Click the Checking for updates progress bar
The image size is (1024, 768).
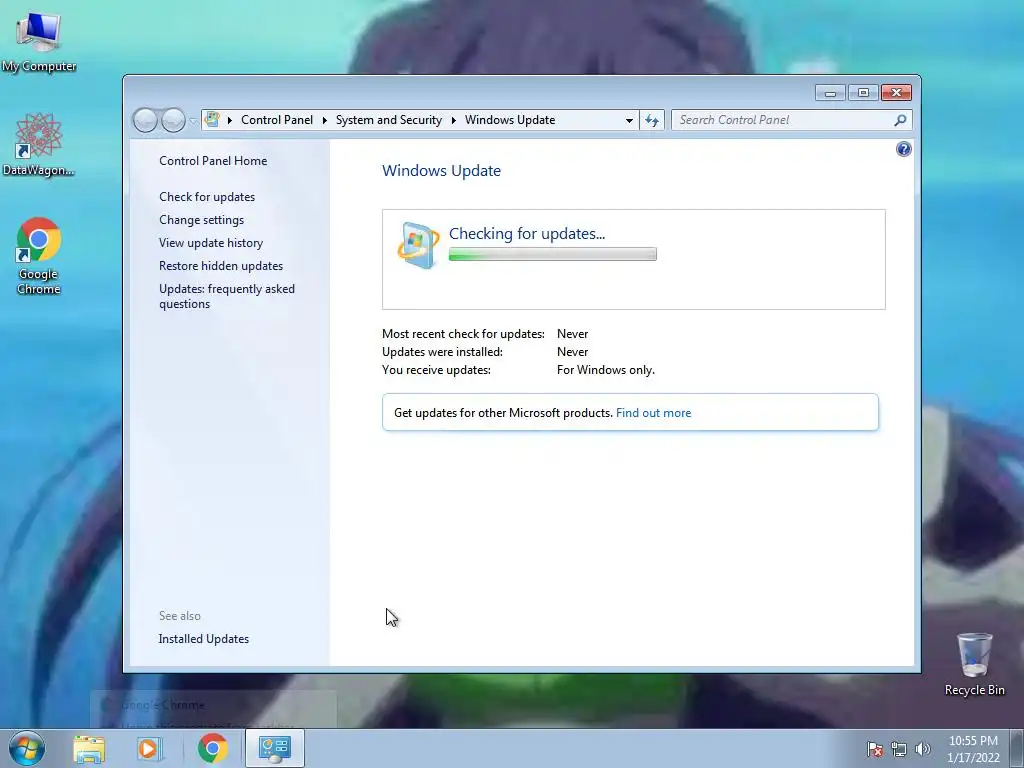tap(552, 254)
